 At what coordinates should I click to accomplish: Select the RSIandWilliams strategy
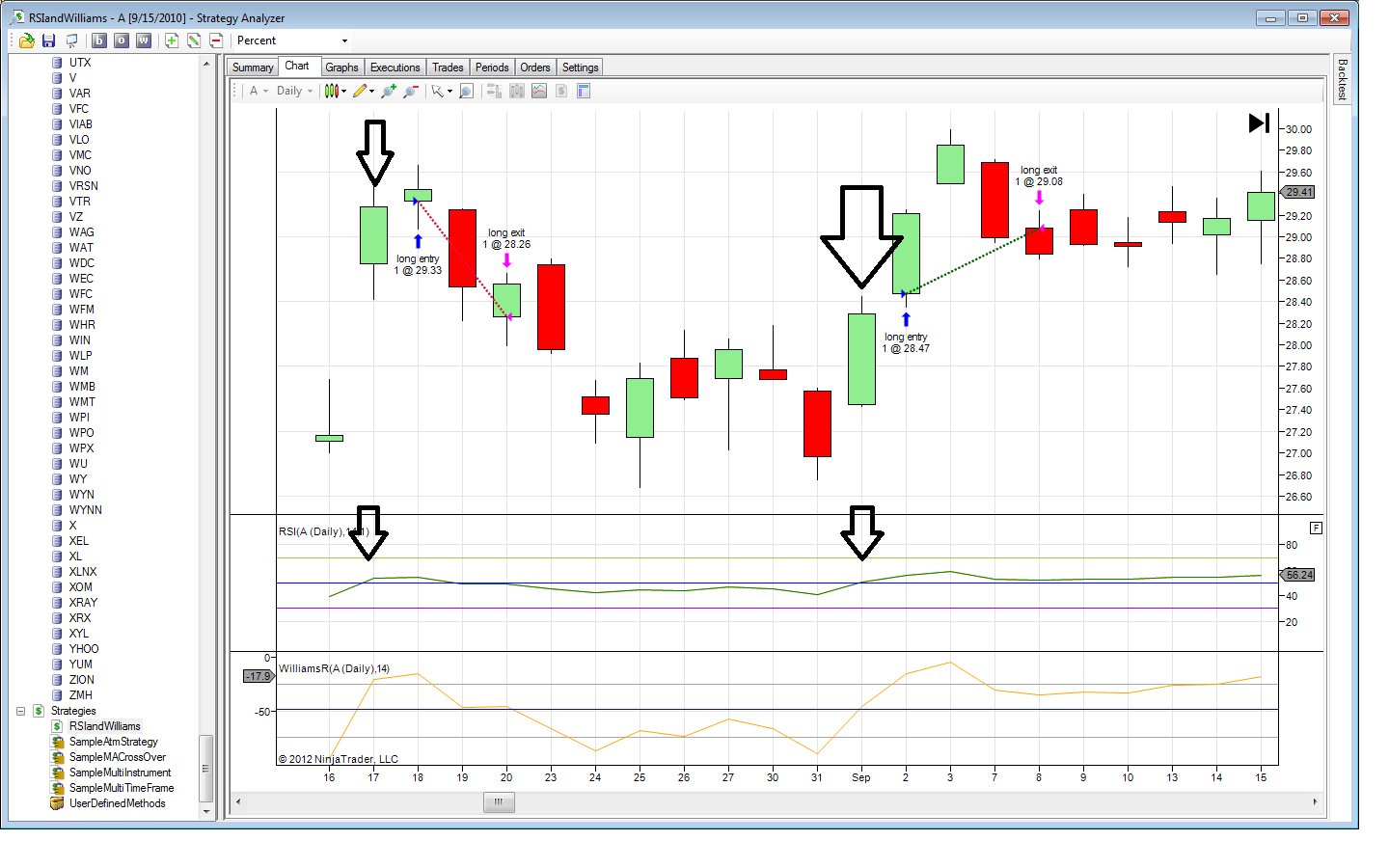(104, 726)
